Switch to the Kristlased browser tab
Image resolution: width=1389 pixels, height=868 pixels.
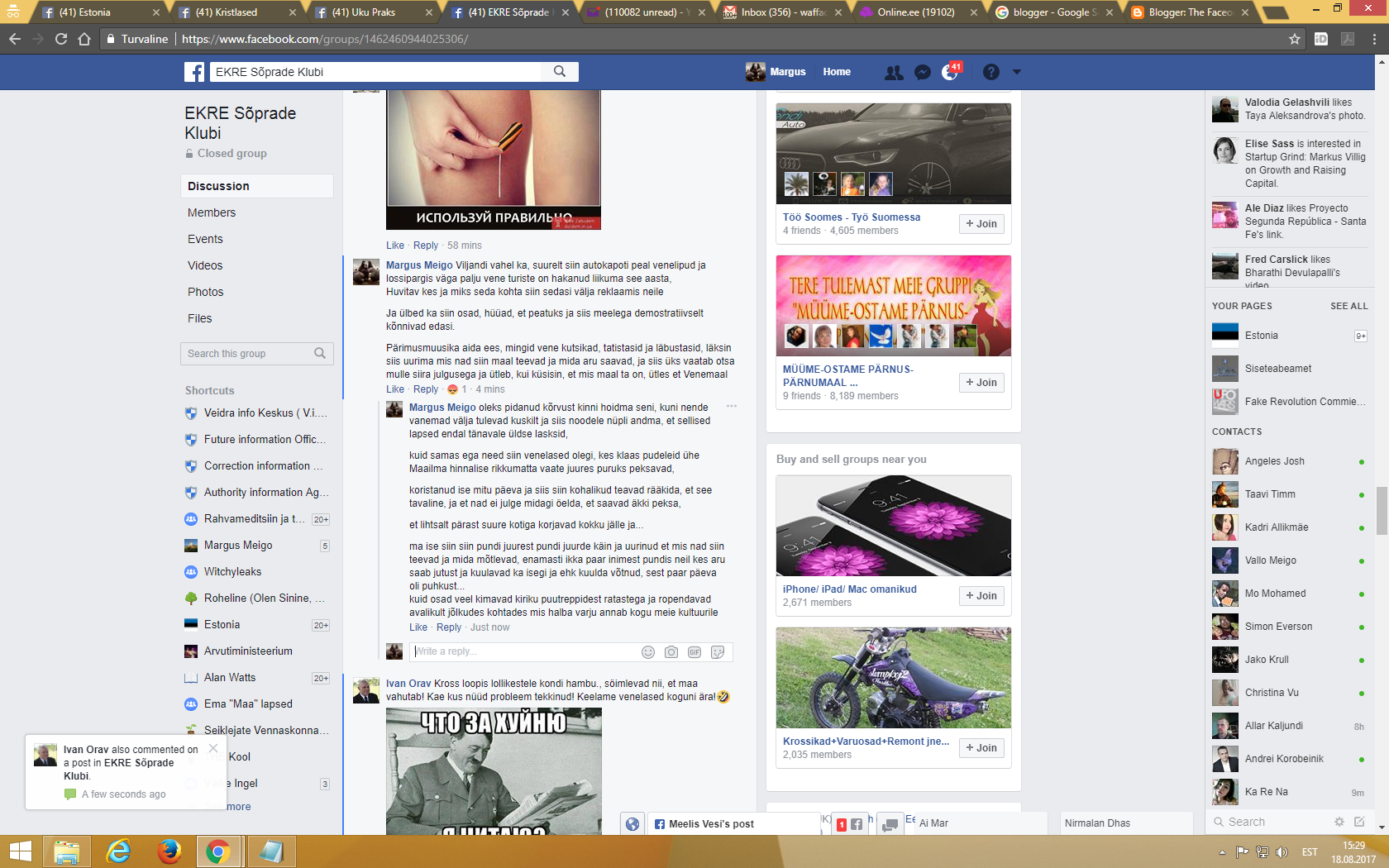click(x=235, y=12)
